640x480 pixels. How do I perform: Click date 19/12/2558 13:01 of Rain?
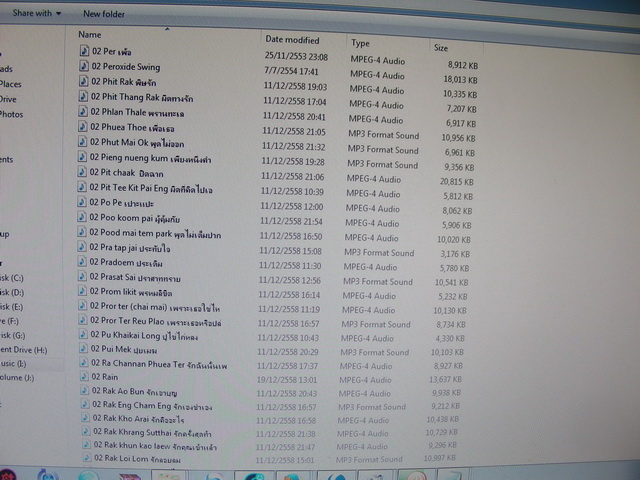pyautogui.click(x=287, y=380)
